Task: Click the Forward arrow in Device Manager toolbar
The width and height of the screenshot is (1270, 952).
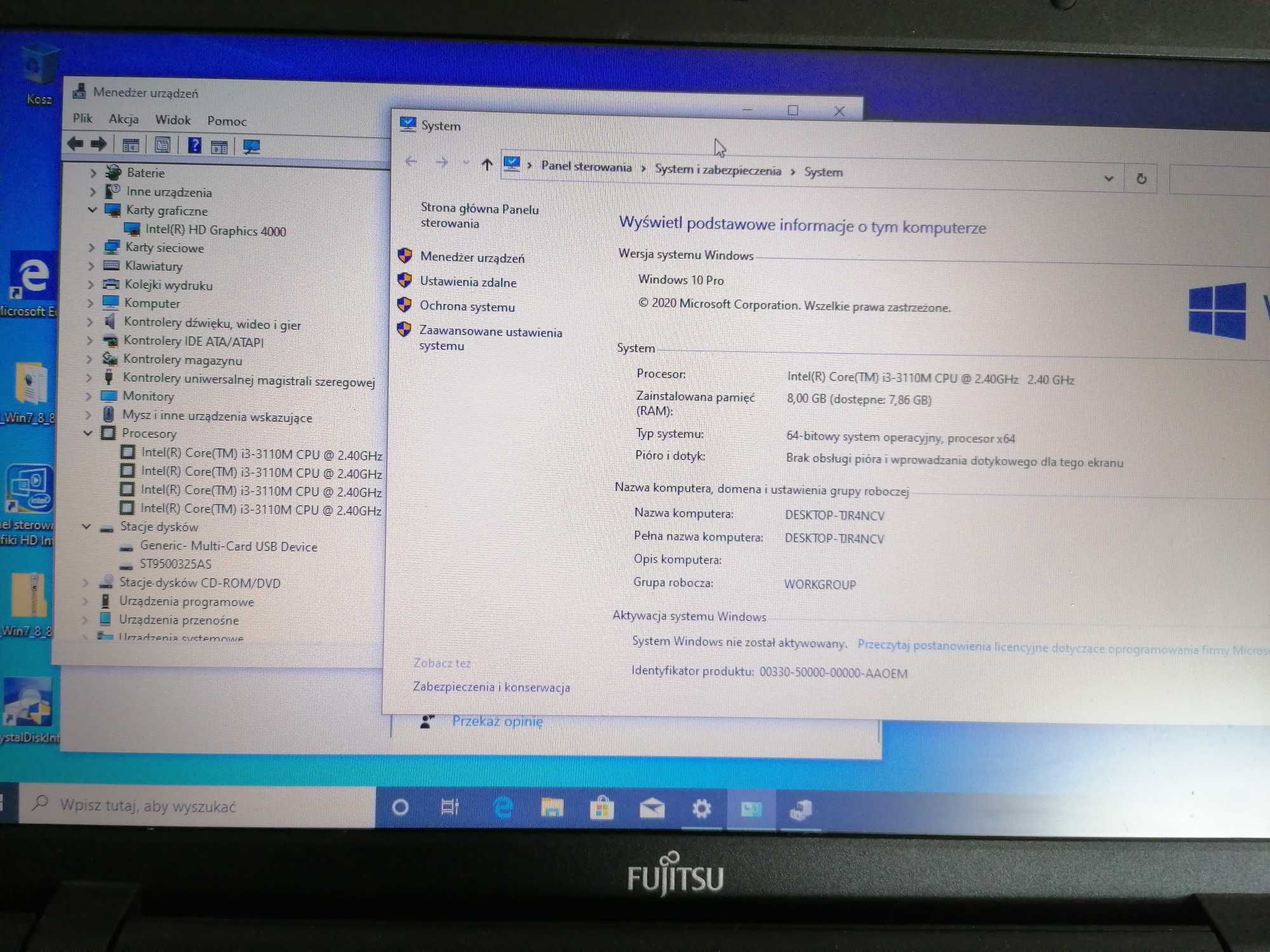Action: pyautogui.click(x=98, y=145)
